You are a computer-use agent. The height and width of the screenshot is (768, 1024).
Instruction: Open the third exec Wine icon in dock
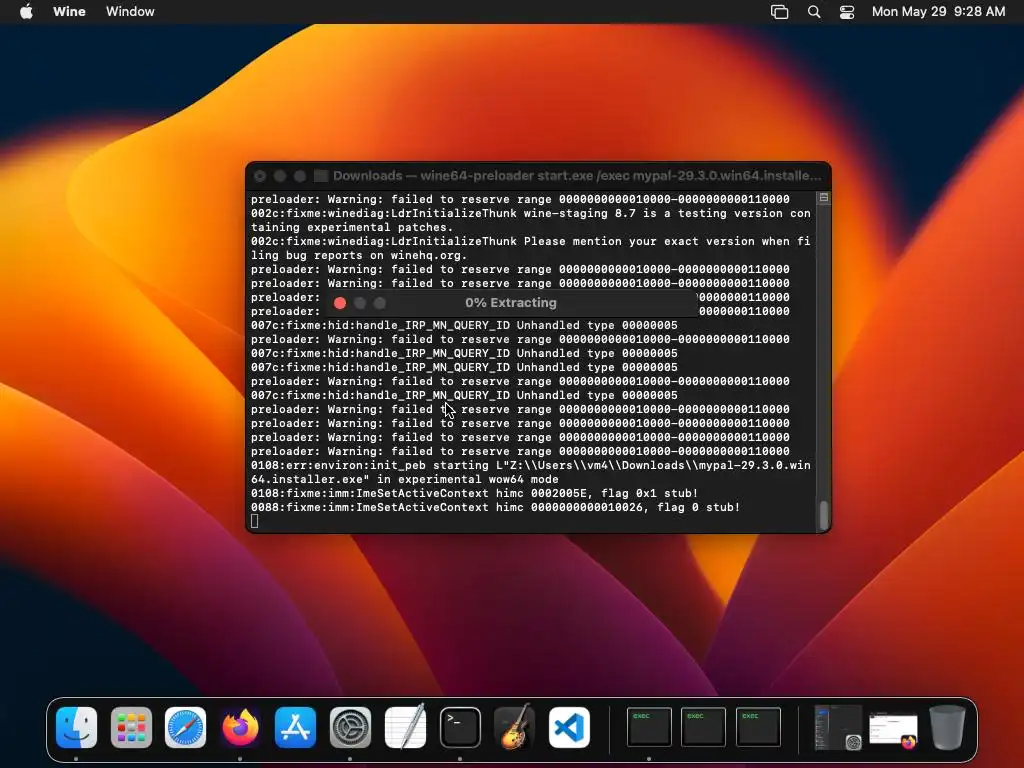pyautogui.click(x=758, y=726)
